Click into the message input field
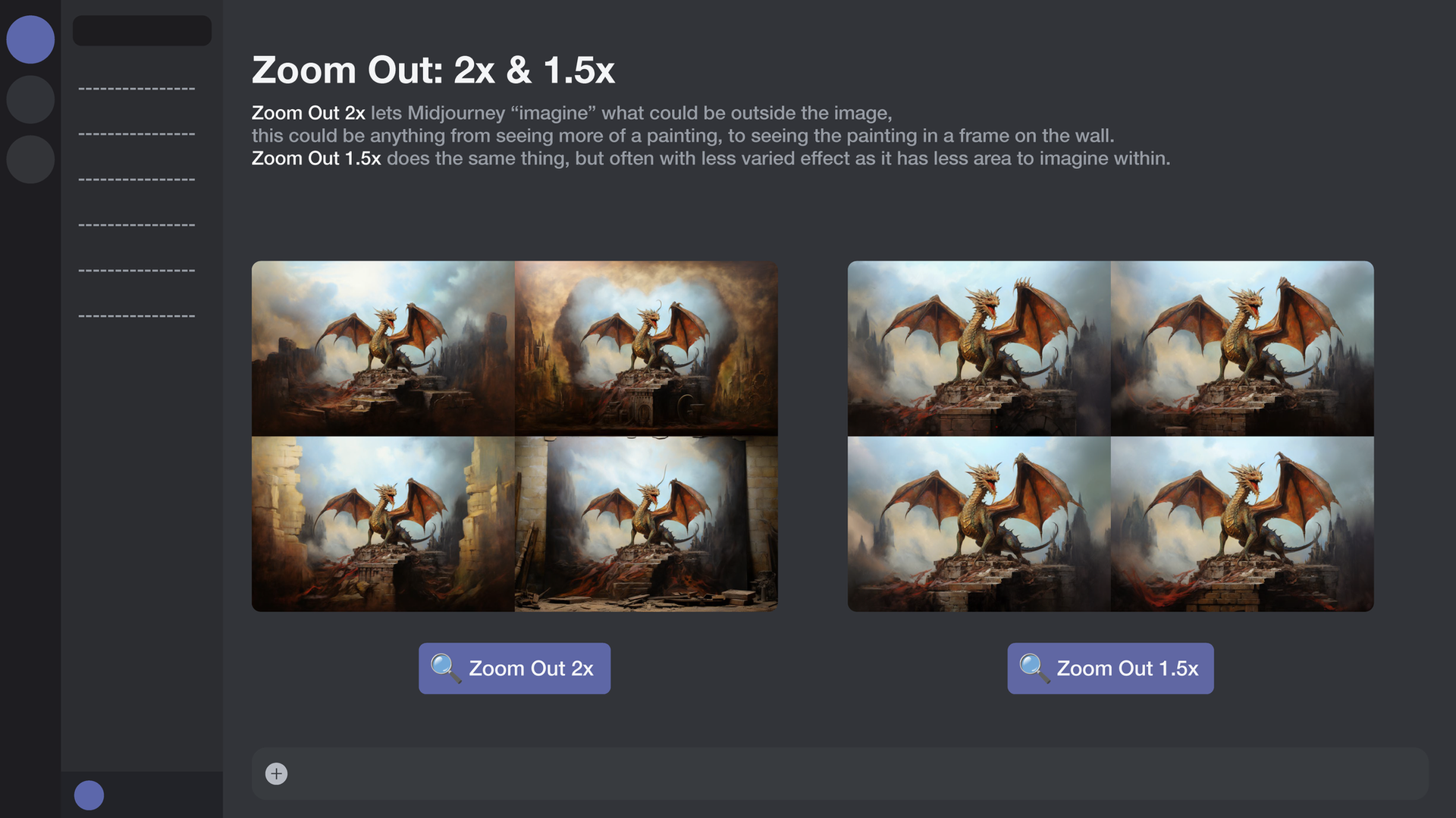1456x818 pixels. click(839, 773)
